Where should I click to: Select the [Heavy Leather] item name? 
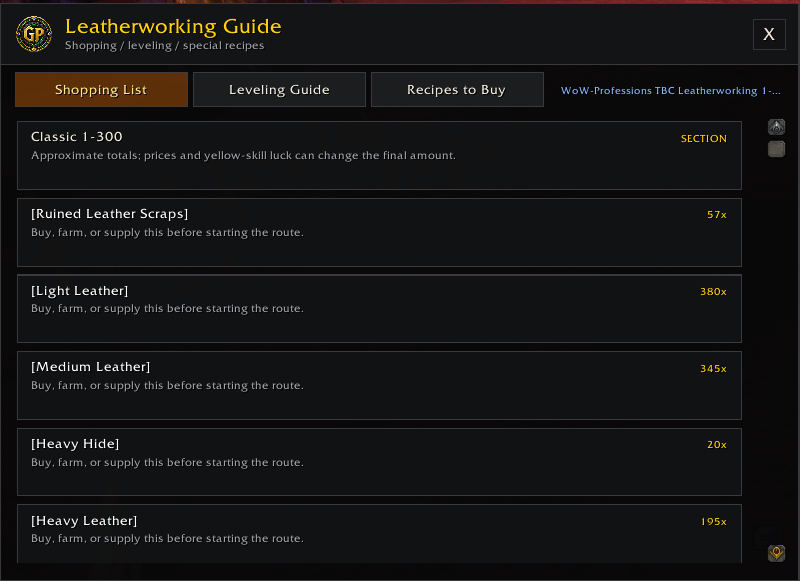[84, 521]
